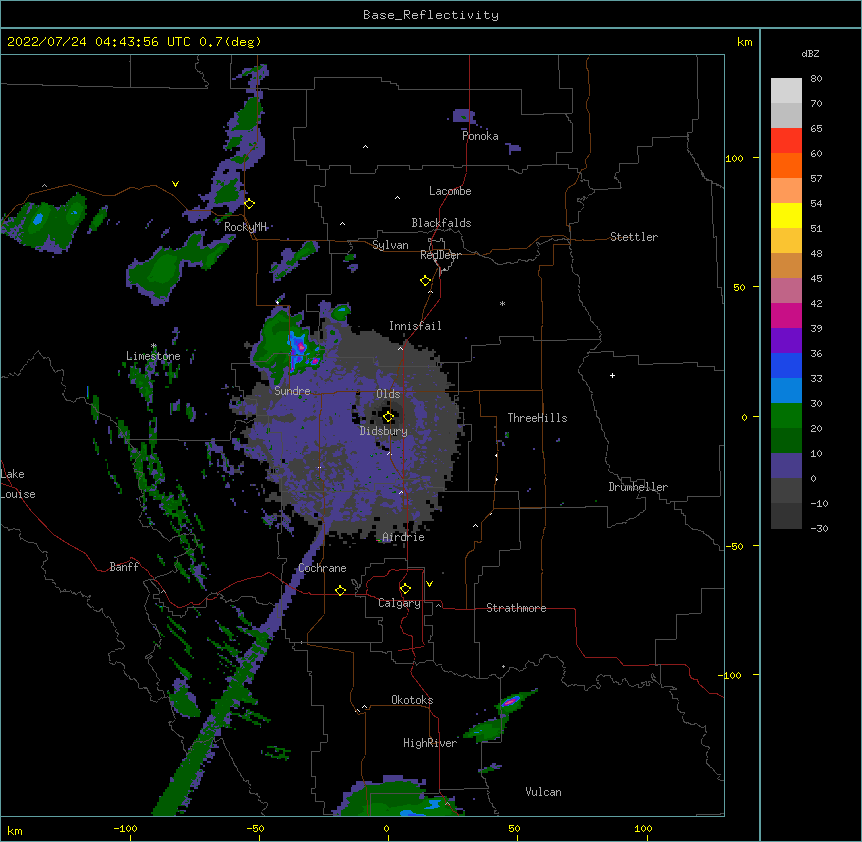Click the 100 label on the right axis
This screenshot has width=862, height=842.
point(734,158)
